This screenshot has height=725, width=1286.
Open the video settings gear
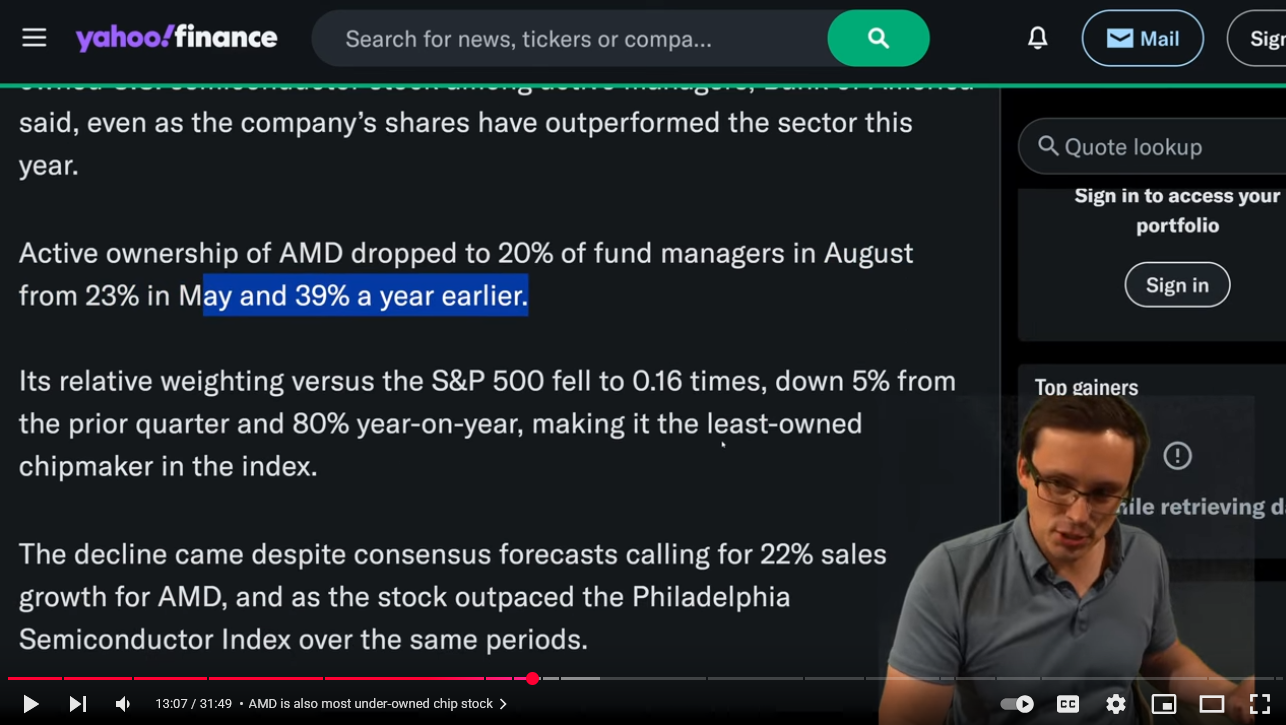[x=1116, y=704]
